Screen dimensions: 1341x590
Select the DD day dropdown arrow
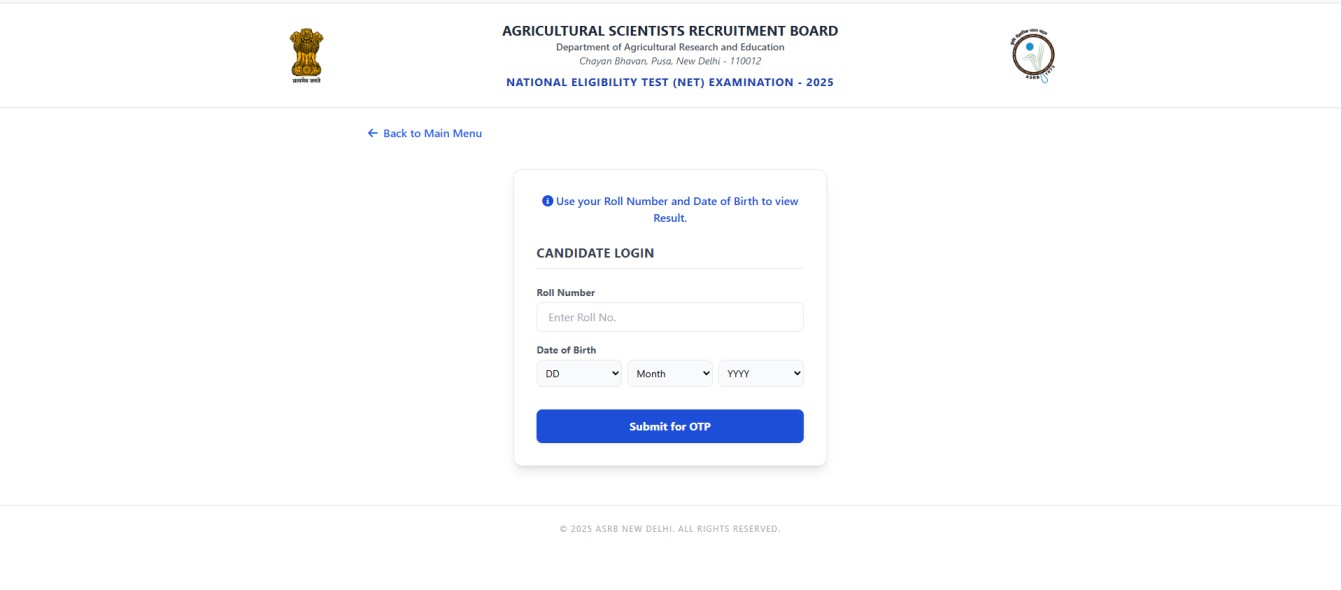[615, 373]
